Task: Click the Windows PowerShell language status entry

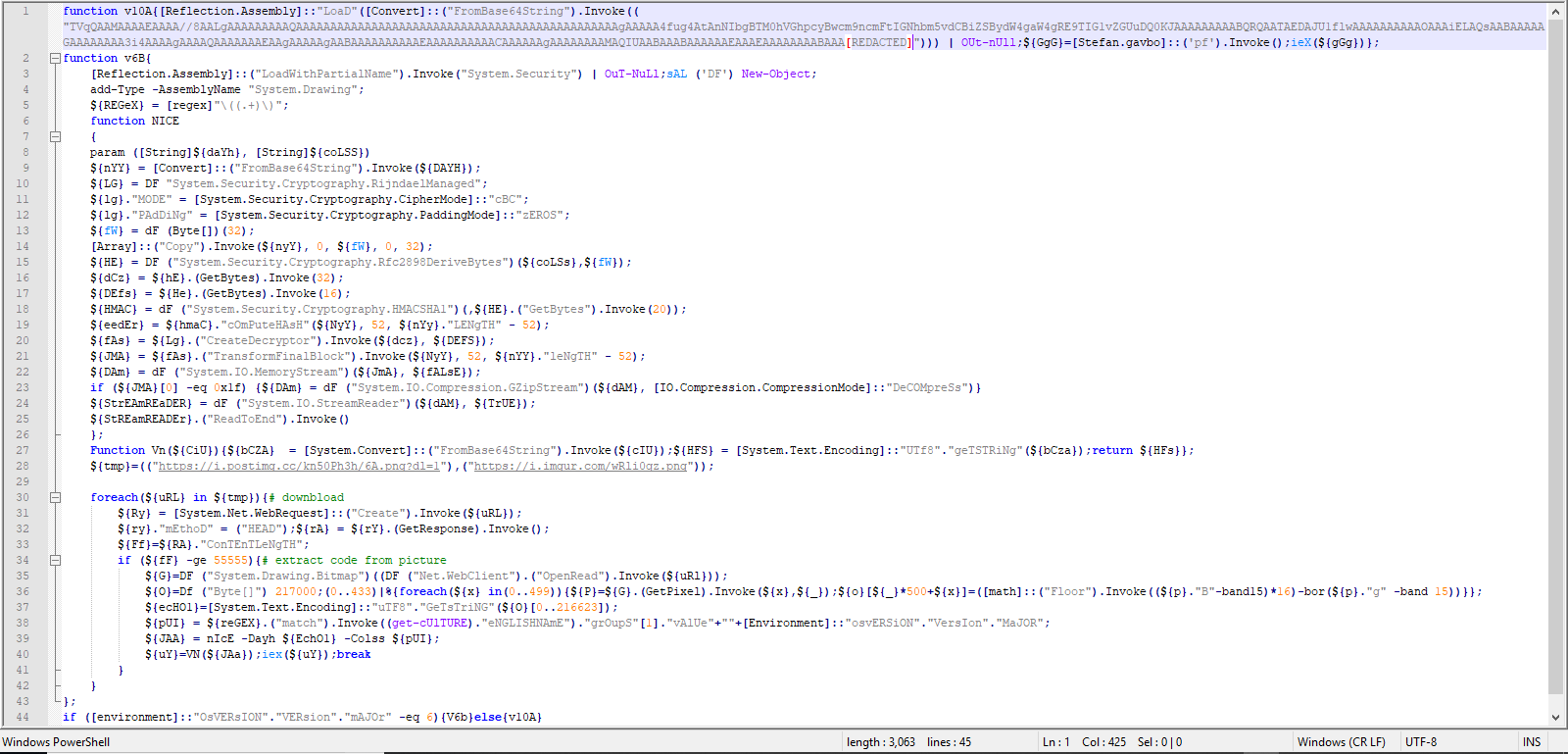Action: tap(56, 742)
